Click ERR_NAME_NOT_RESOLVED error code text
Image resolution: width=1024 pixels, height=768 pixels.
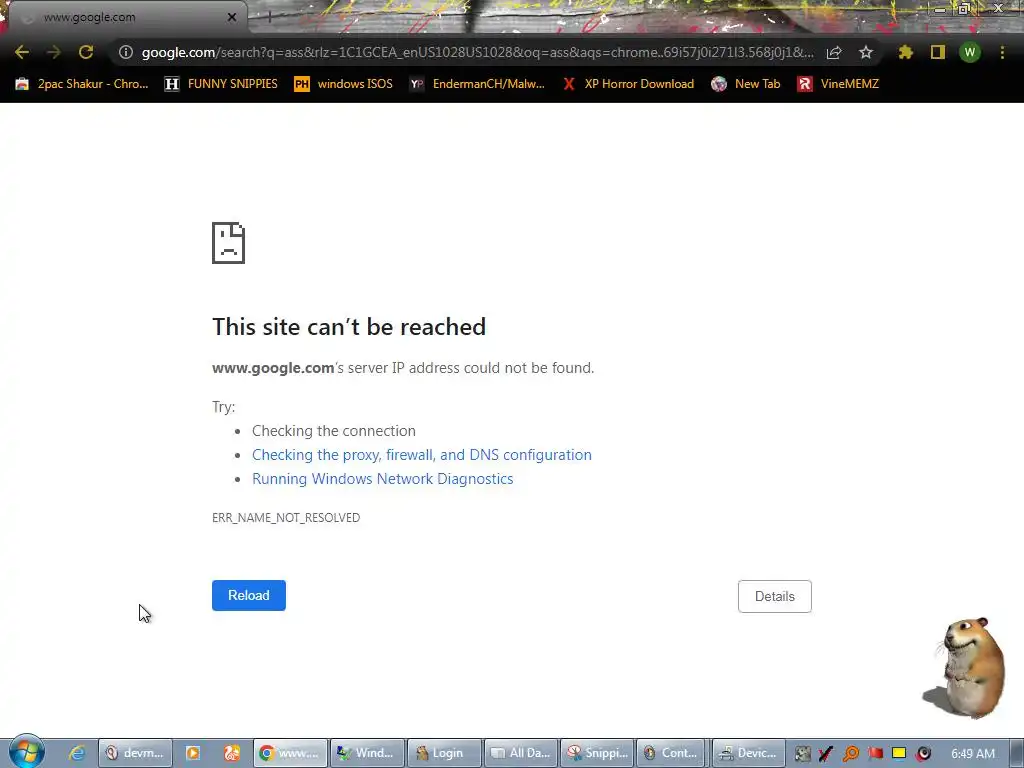[286, 517]
